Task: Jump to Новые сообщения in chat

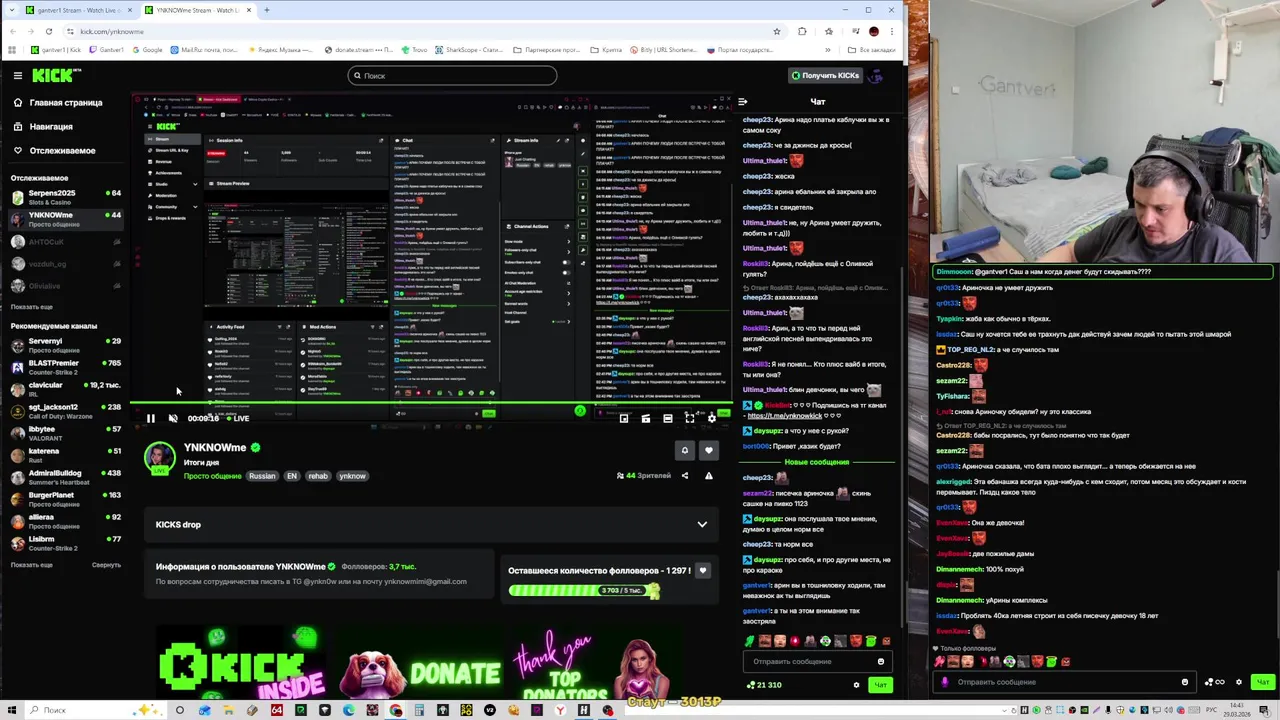Action: click(x=816, y=462)
